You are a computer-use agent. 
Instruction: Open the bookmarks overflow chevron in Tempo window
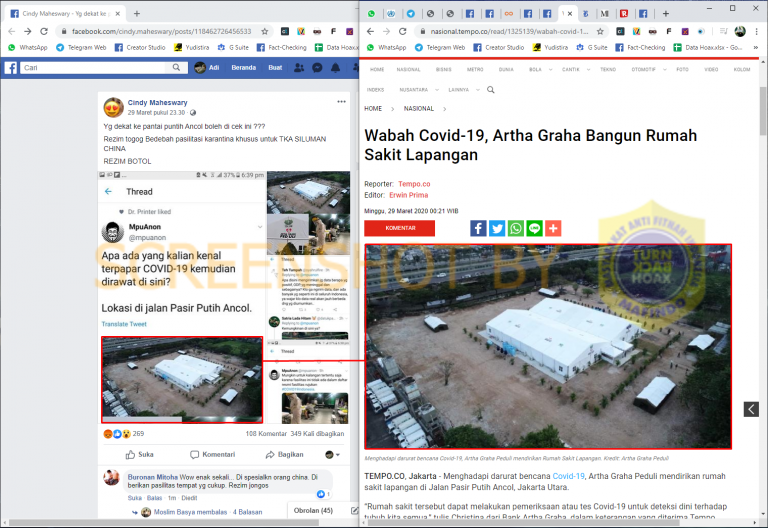756,48
